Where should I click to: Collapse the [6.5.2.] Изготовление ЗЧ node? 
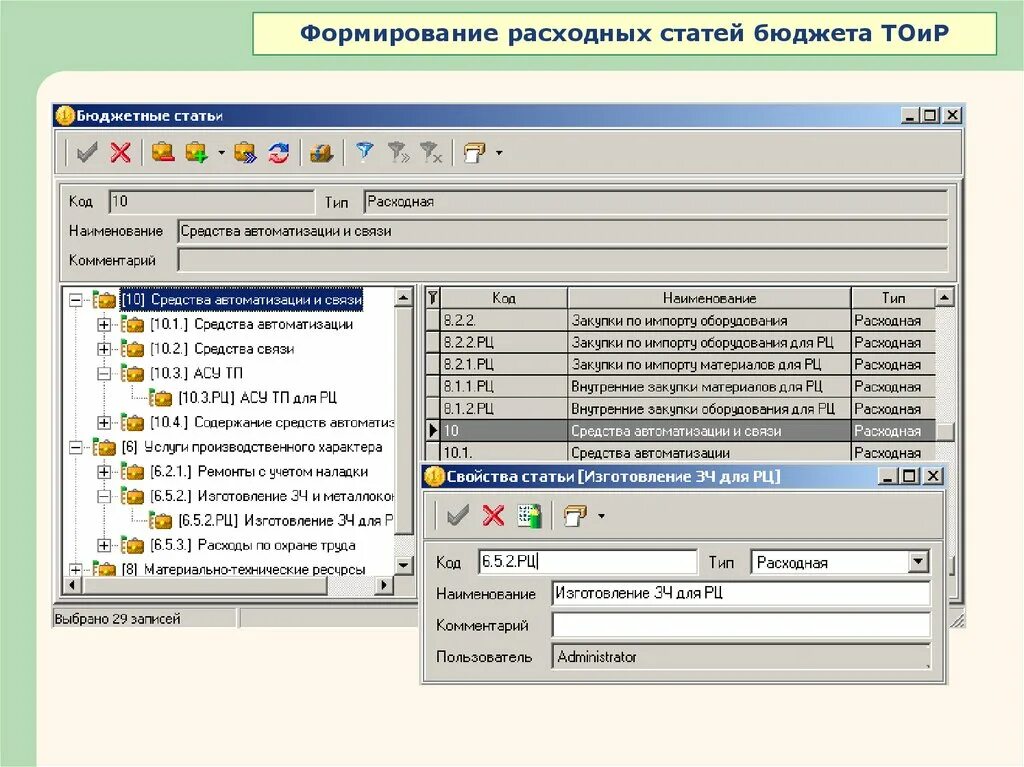pyautogui.click(x=106, y=496)
